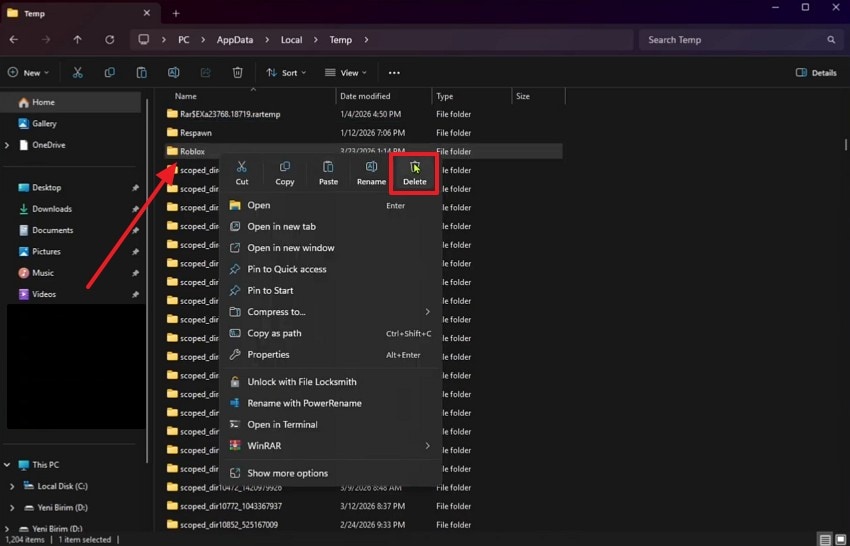Expand the Compress to submenu
The height and width of the screenshot is (546, 850).
pos(427,312)
